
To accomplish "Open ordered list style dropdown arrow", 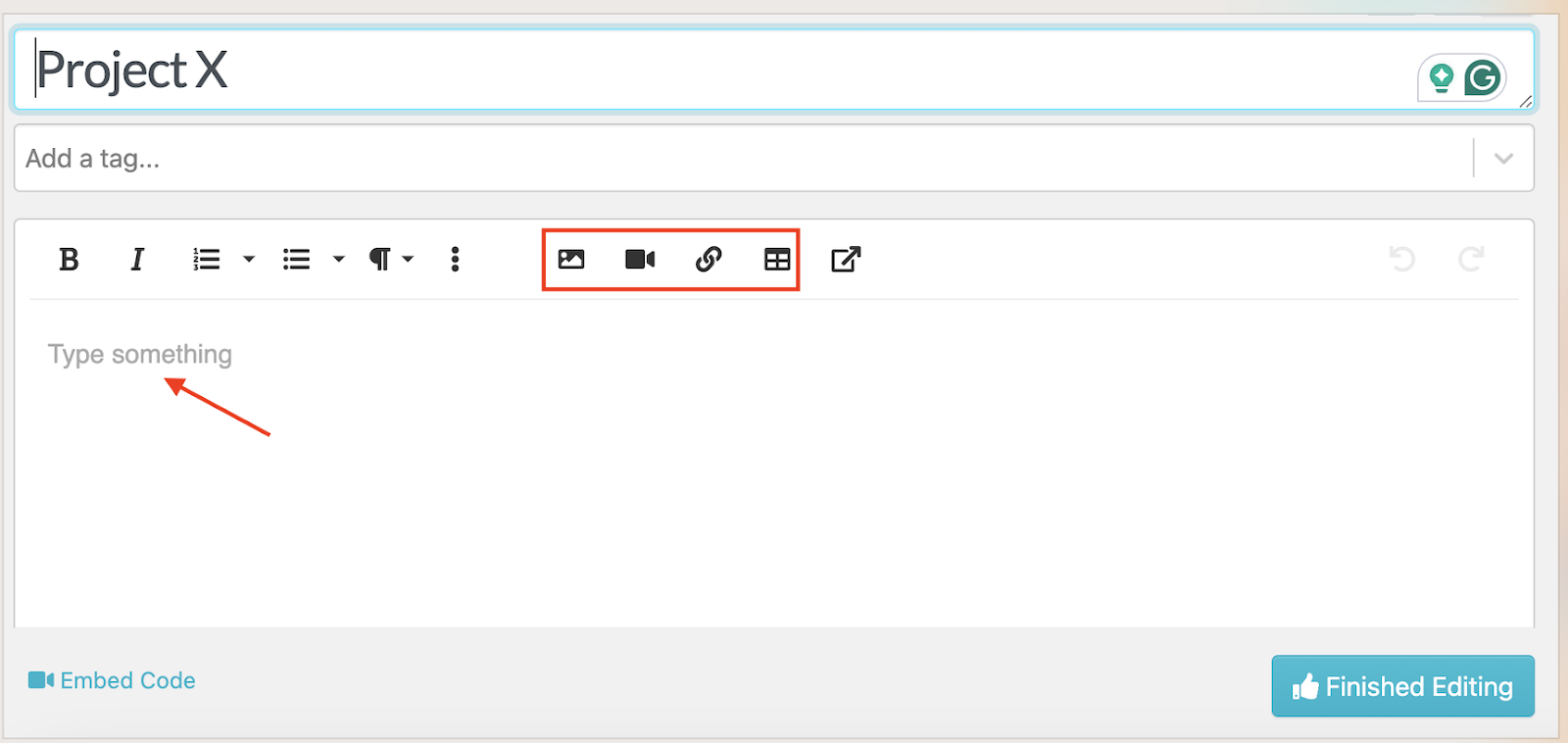I will pos(249,260).
